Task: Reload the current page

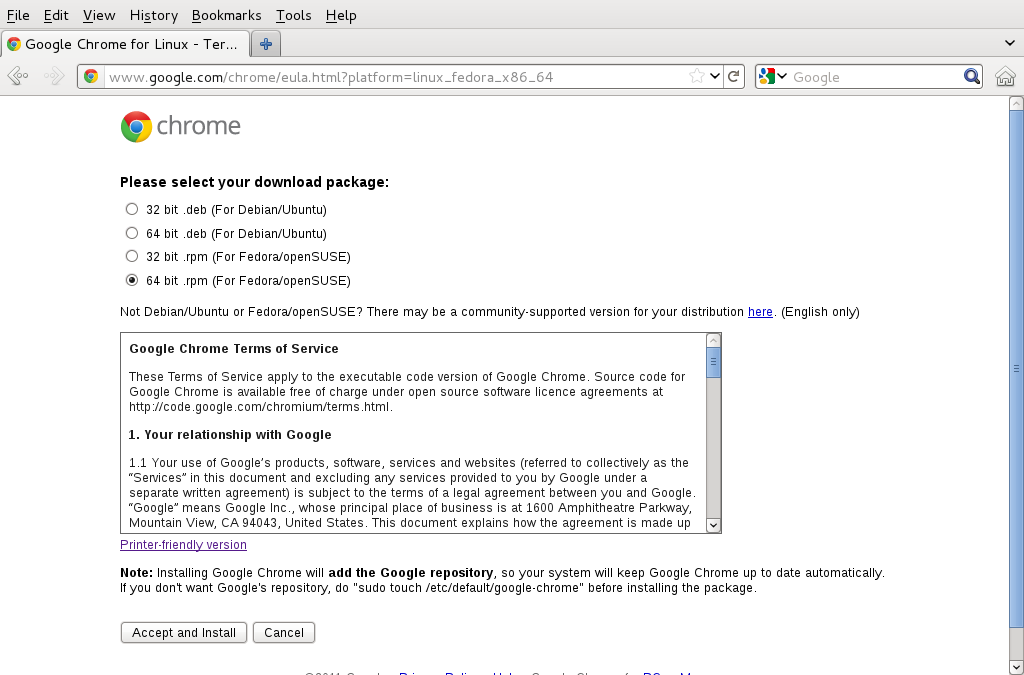Action: click(x=734, y=77)
